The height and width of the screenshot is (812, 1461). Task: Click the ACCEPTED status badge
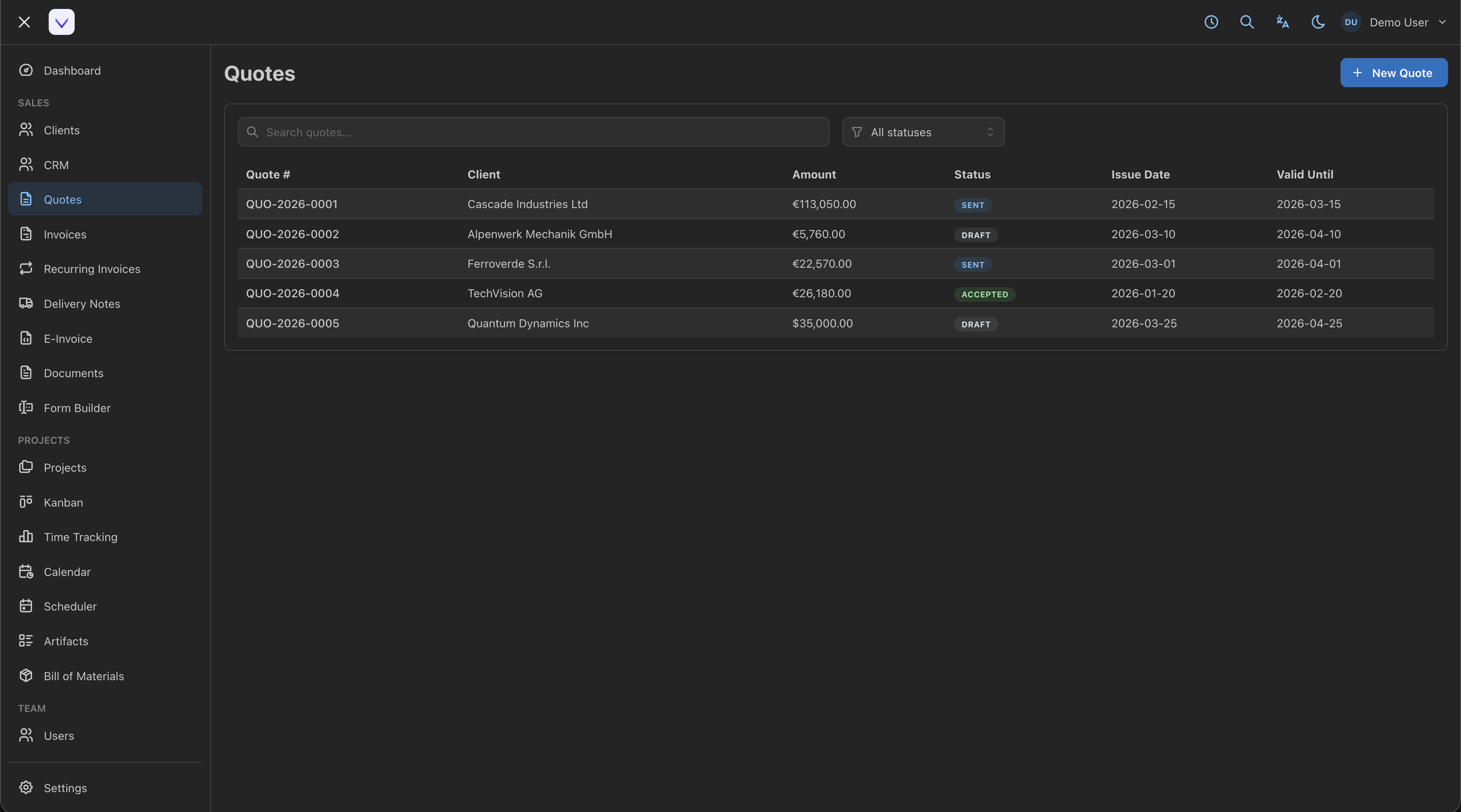(x=984, y=294)
